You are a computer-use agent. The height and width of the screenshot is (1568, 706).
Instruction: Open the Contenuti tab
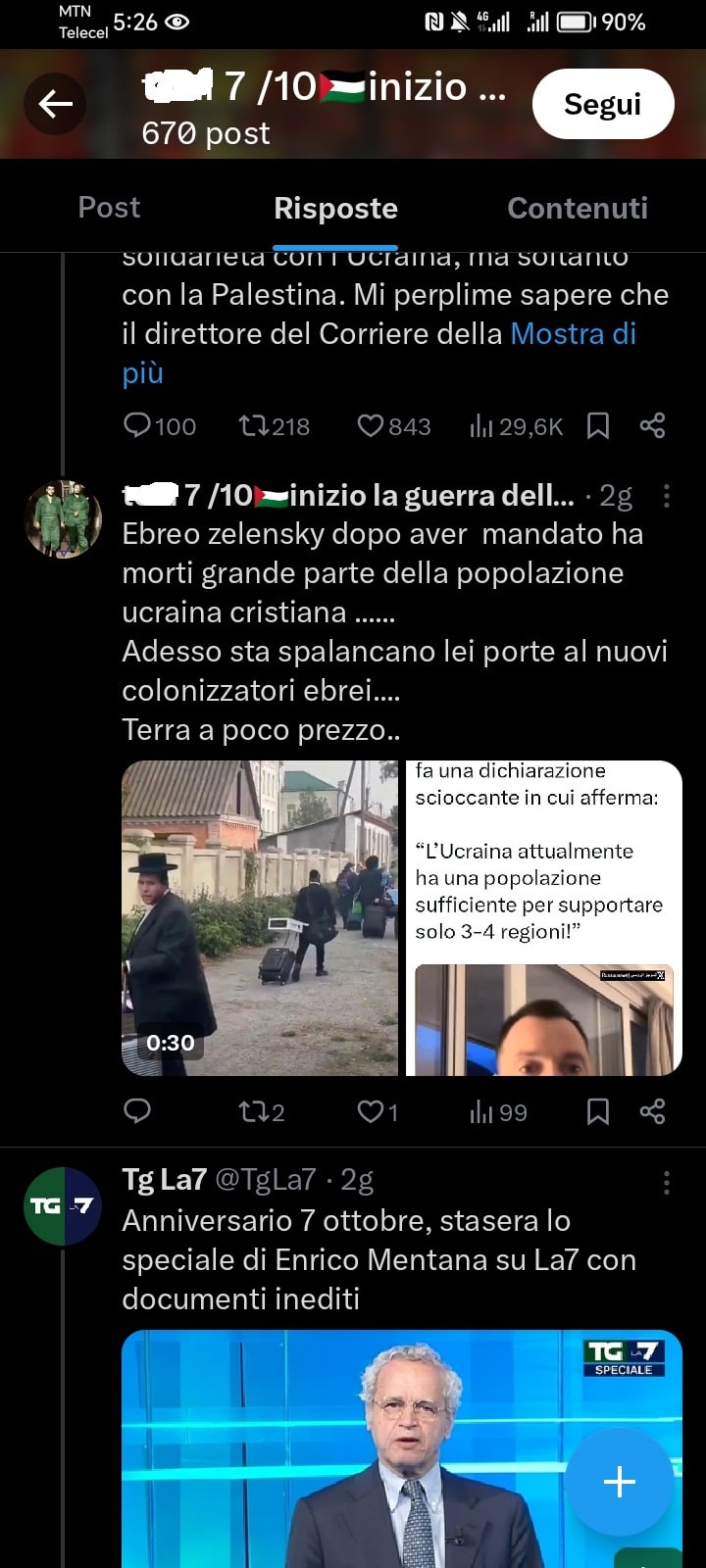coord(578,208)
